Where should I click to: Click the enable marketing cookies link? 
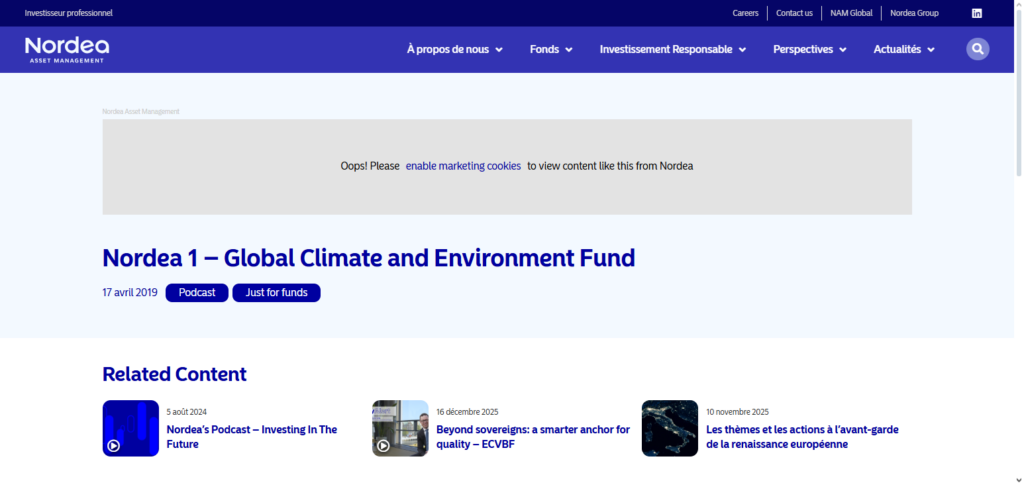pyautogui.click(x=463, y=166)
